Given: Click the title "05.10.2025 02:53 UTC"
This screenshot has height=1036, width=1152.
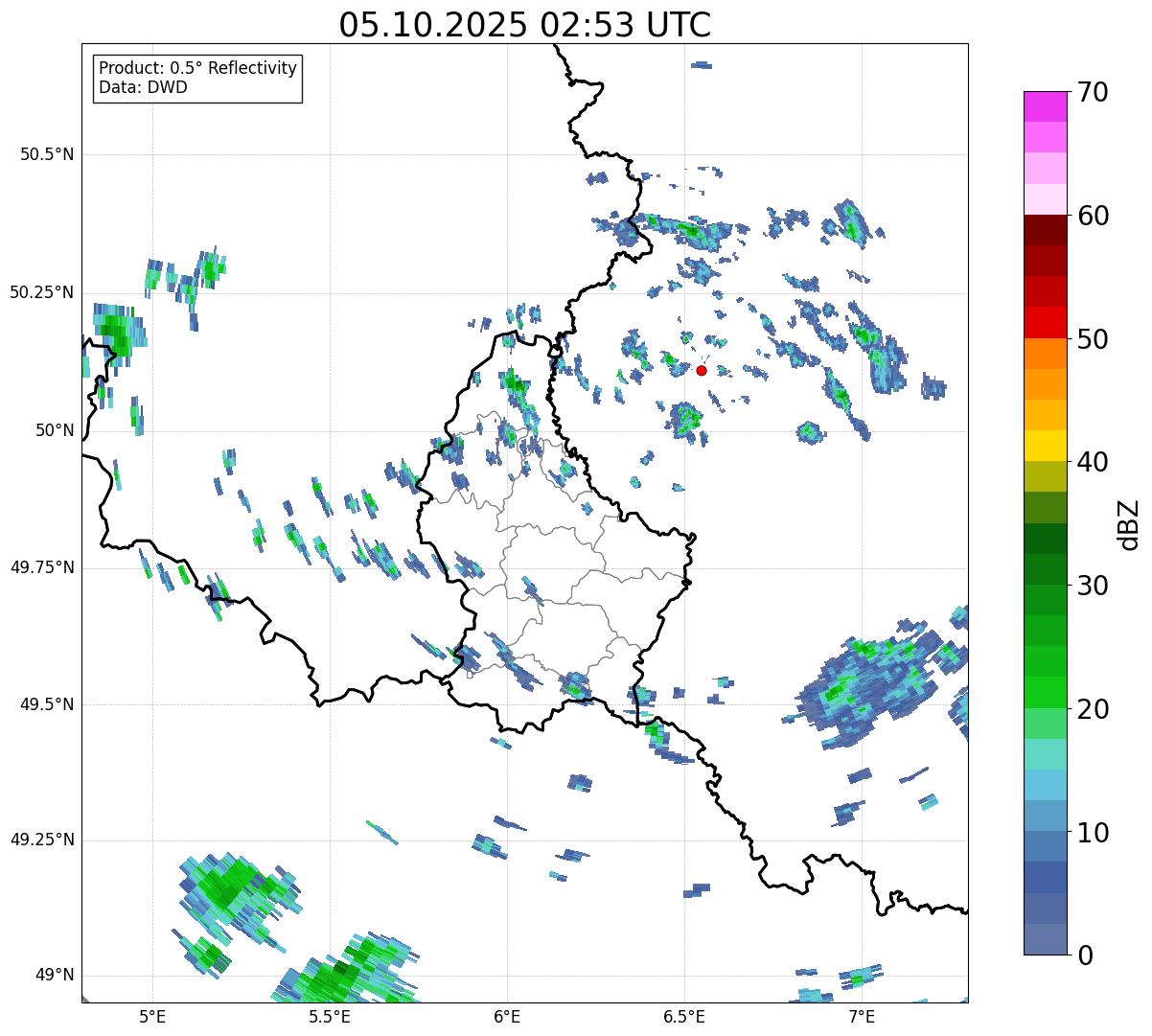Looking at the screenshot, I should point(525,25).
